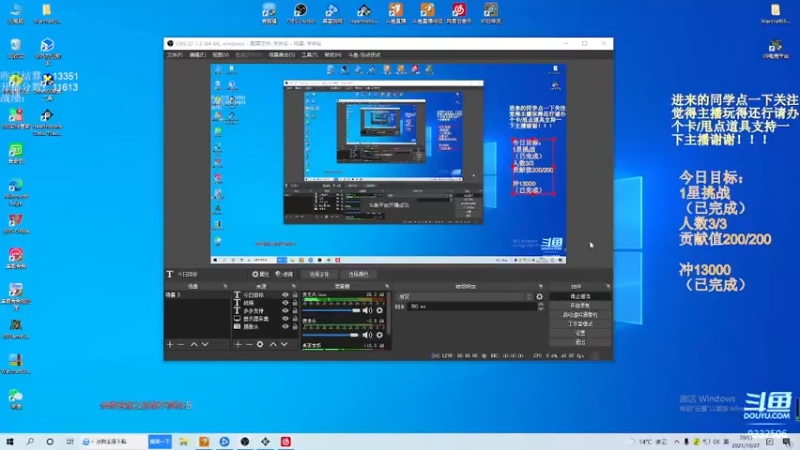
Task: Toggle lock on second text source
Action: [x=295, y=303]
